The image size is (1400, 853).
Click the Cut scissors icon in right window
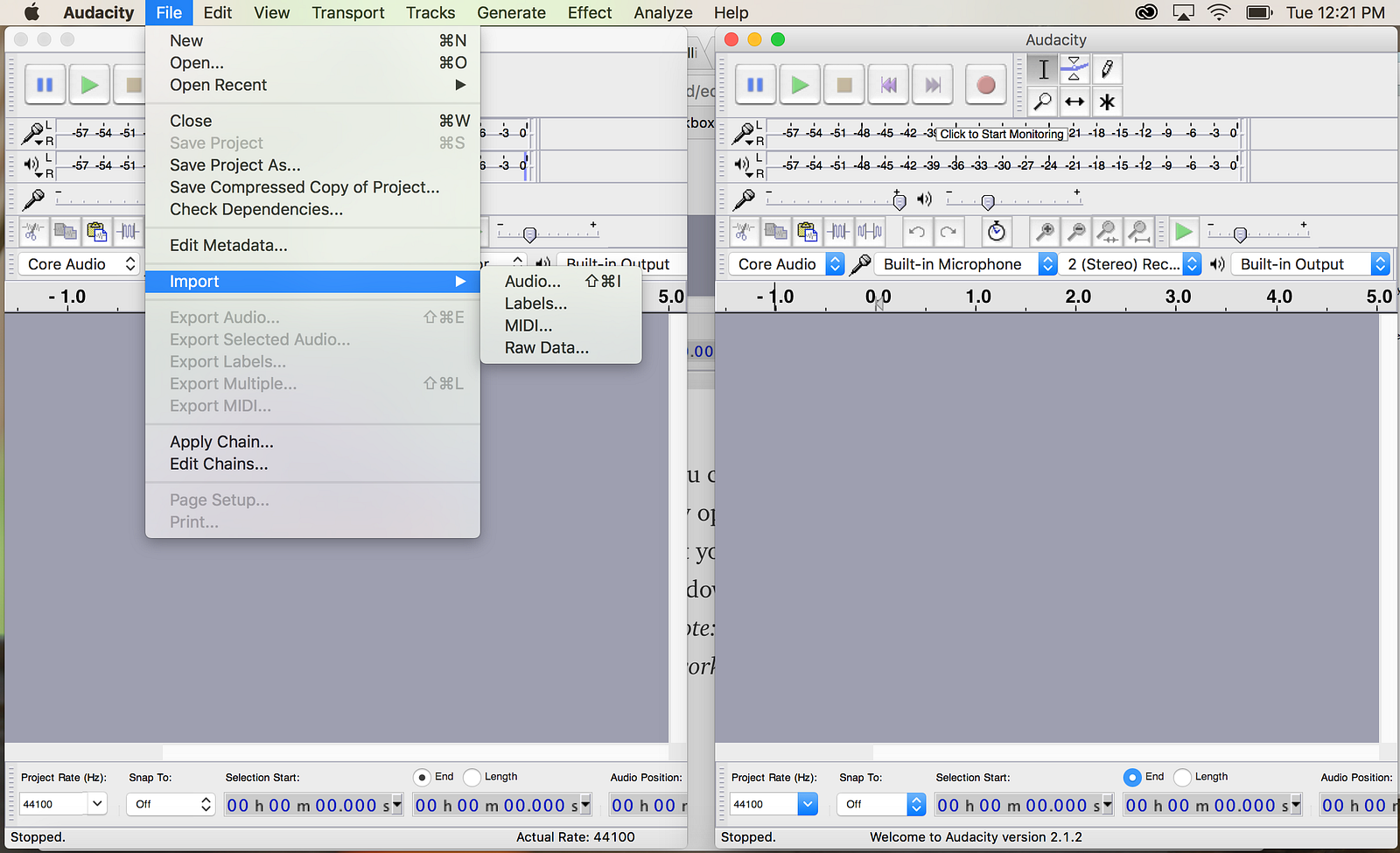pos(744,232)
